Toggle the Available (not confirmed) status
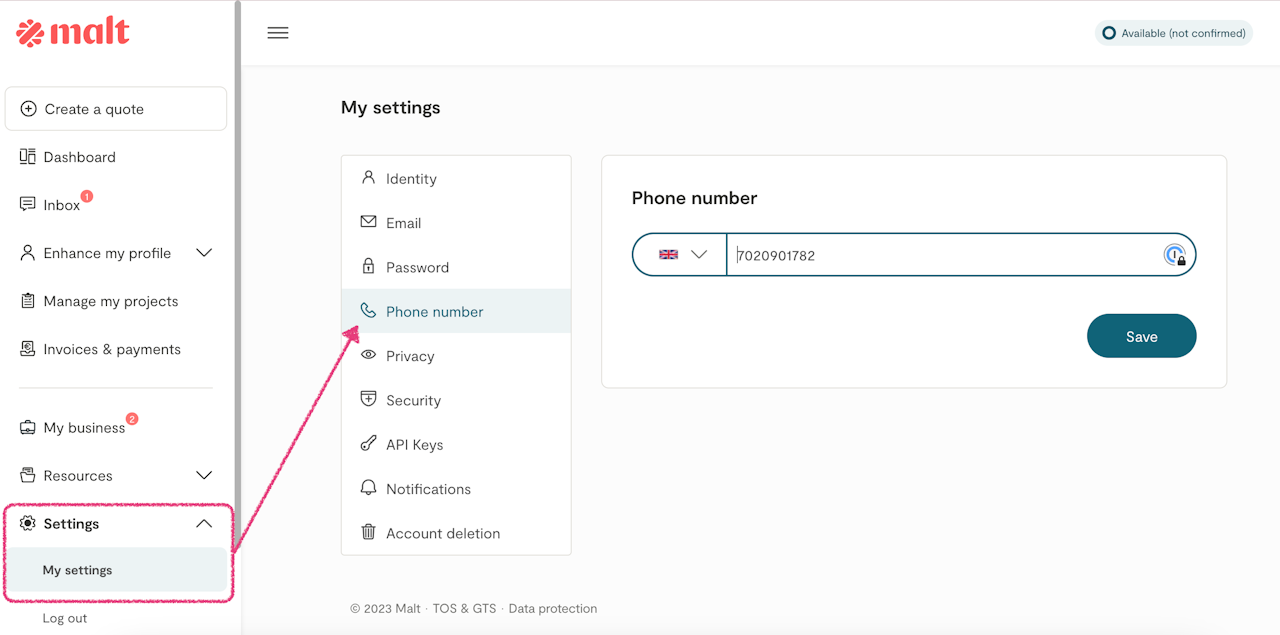Screen dimensions: 1280x635 pyautogui.click(x=1174, y=33)
